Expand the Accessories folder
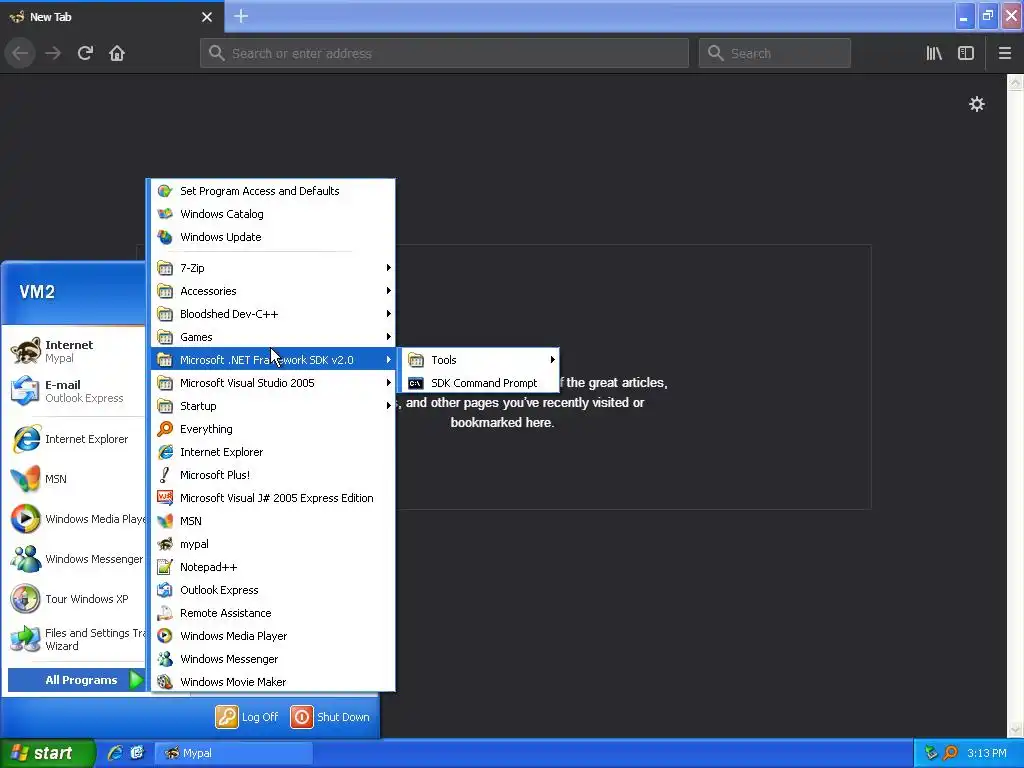Viewport: 1024px width, 768px height. pos(273,291)
